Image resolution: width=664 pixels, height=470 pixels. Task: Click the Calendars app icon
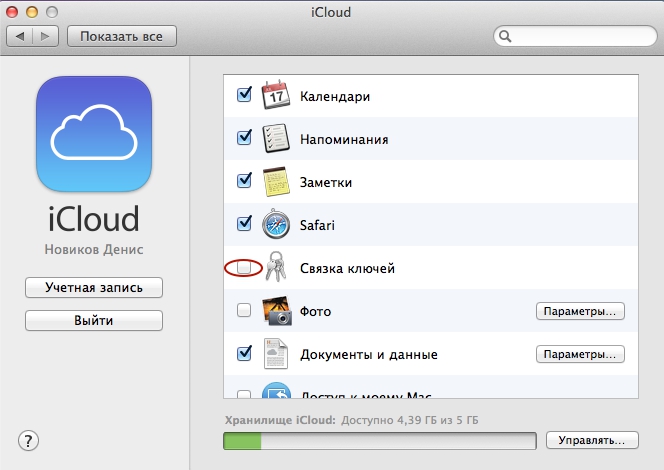coord(275,97)
